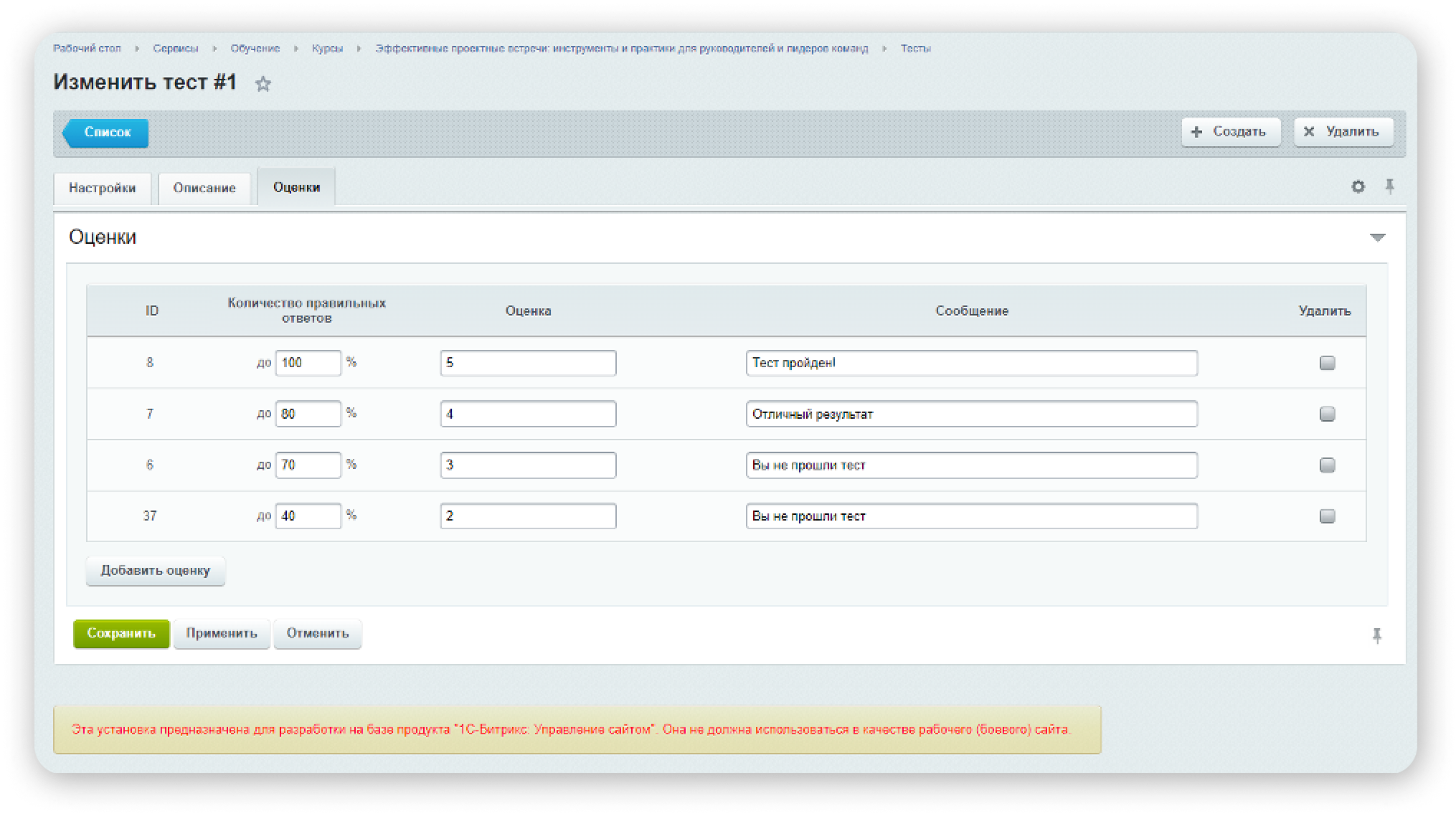Open the course name breadcrumb link
This screenshot has height=816, width=1456.
pos(622,49)
